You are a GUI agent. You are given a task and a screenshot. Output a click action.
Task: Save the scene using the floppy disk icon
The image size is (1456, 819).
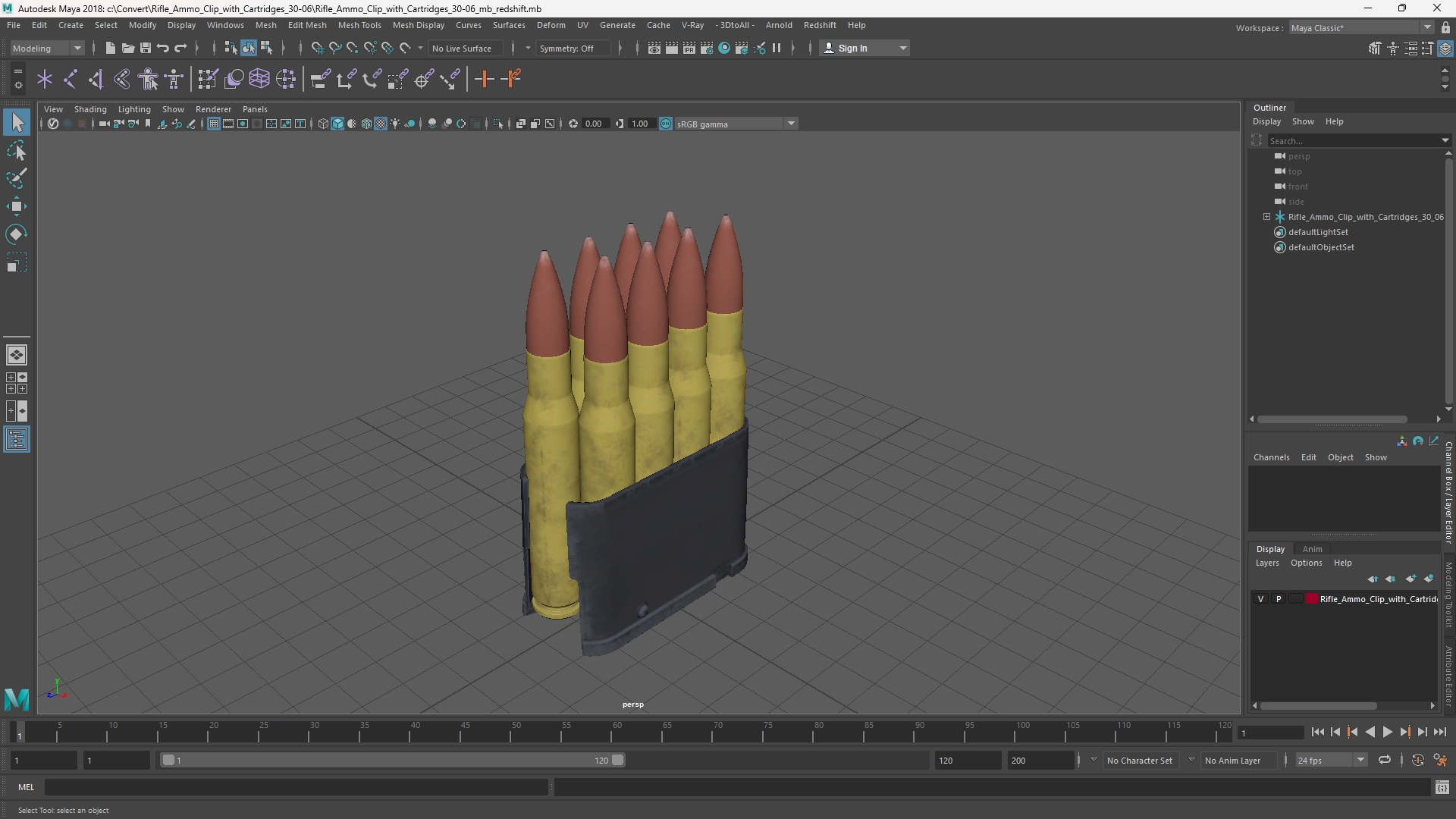tap(146, 48)
